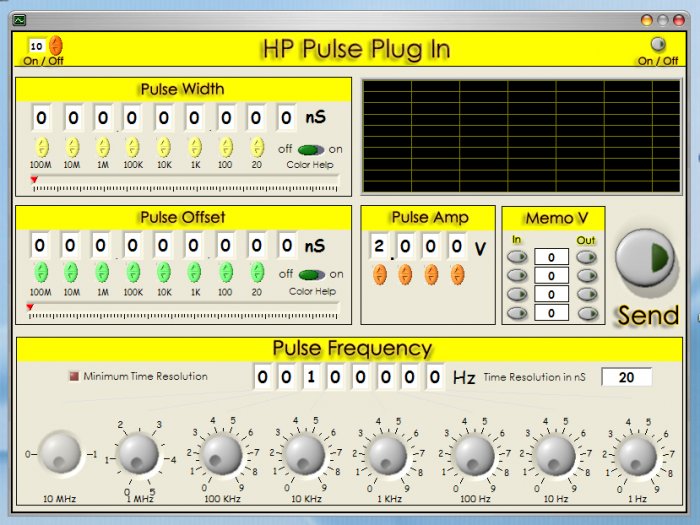Click the window title bar app icon
The height and width of the screenshot is (525, 700).
coord(19,20)
